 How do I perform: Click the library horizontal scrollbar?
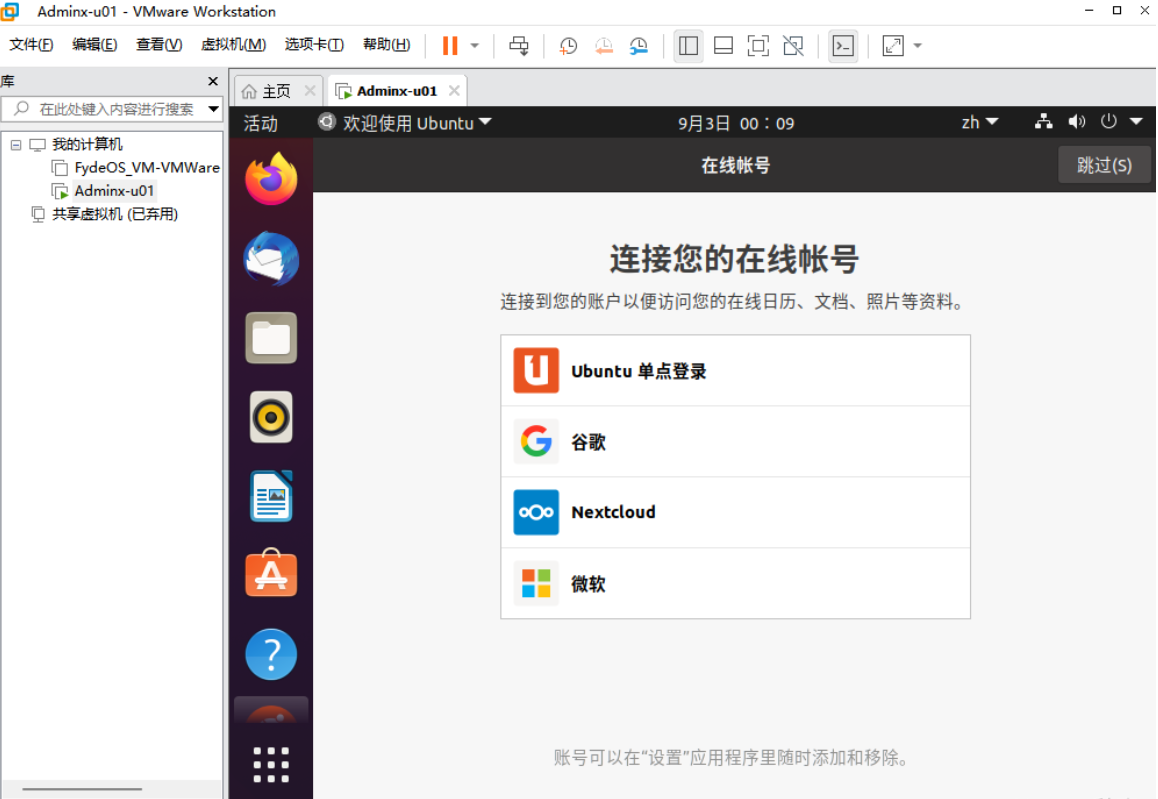[82, 789]
